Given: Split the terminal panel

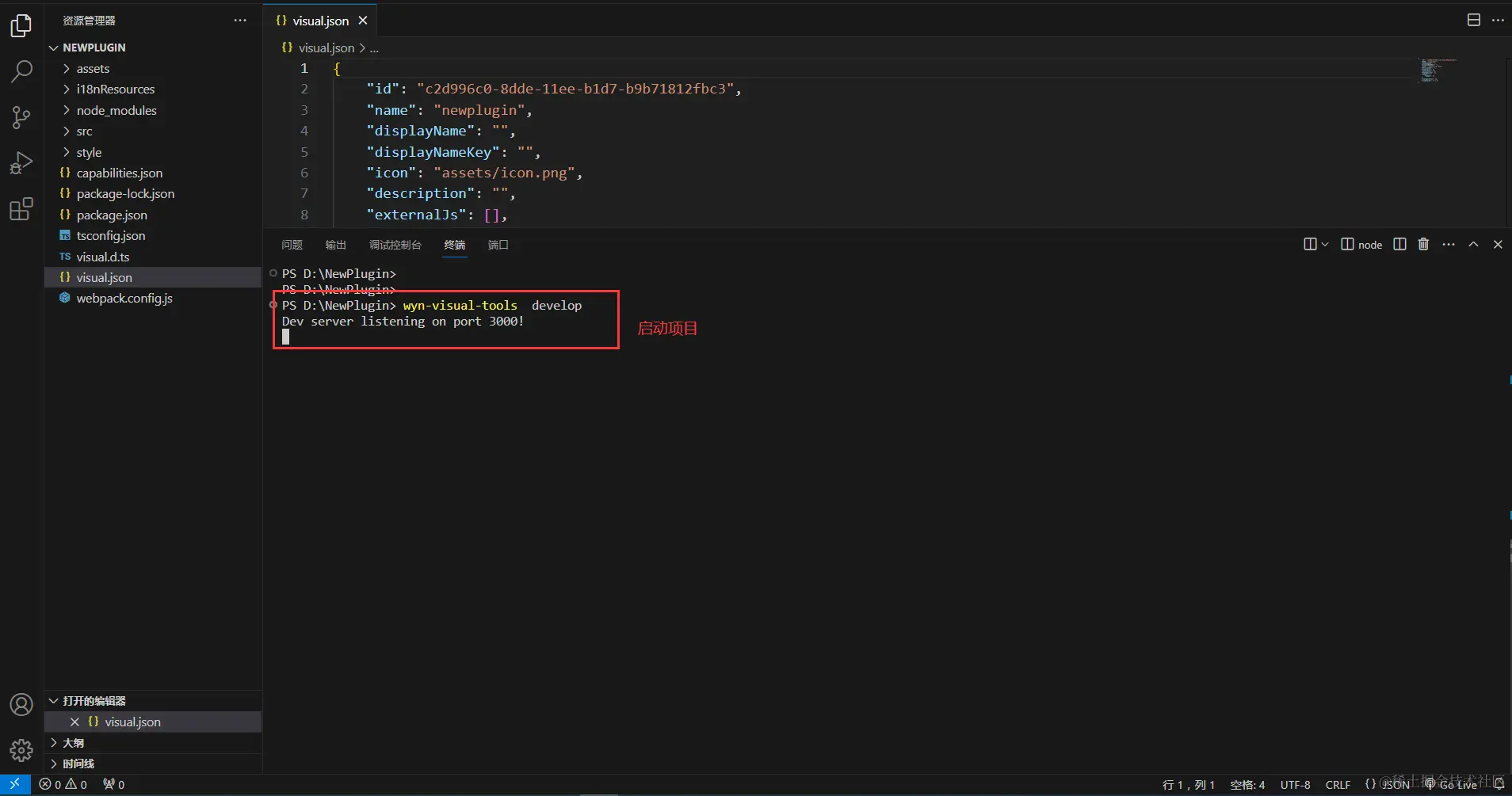Looking at the screenshot, I should point(1399,244).
